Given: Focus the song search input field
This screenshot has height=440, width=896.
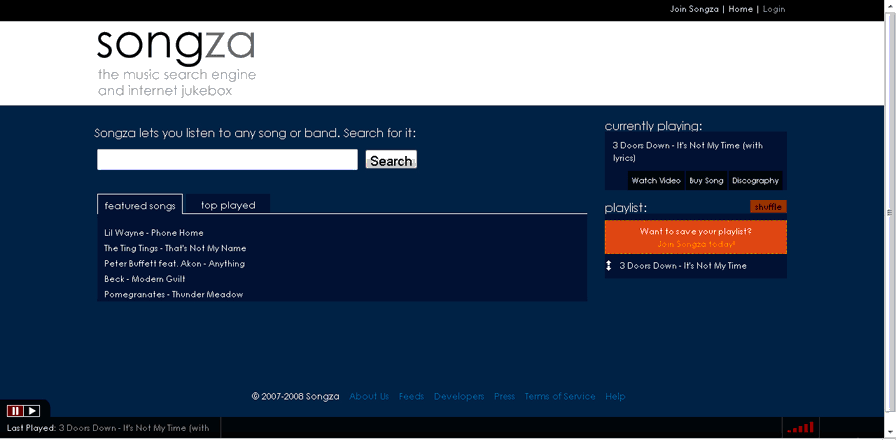Looking at the screenshot, I should point(227,159).
